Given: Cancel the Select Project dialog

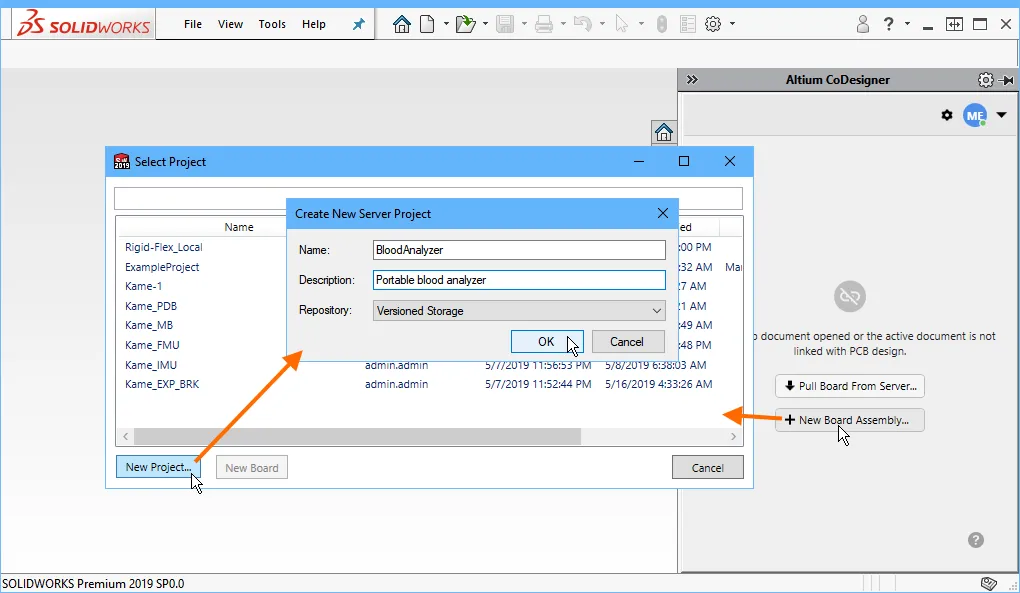Looking at the screenshot, I should pyautogui.click(x=708, y=468).
